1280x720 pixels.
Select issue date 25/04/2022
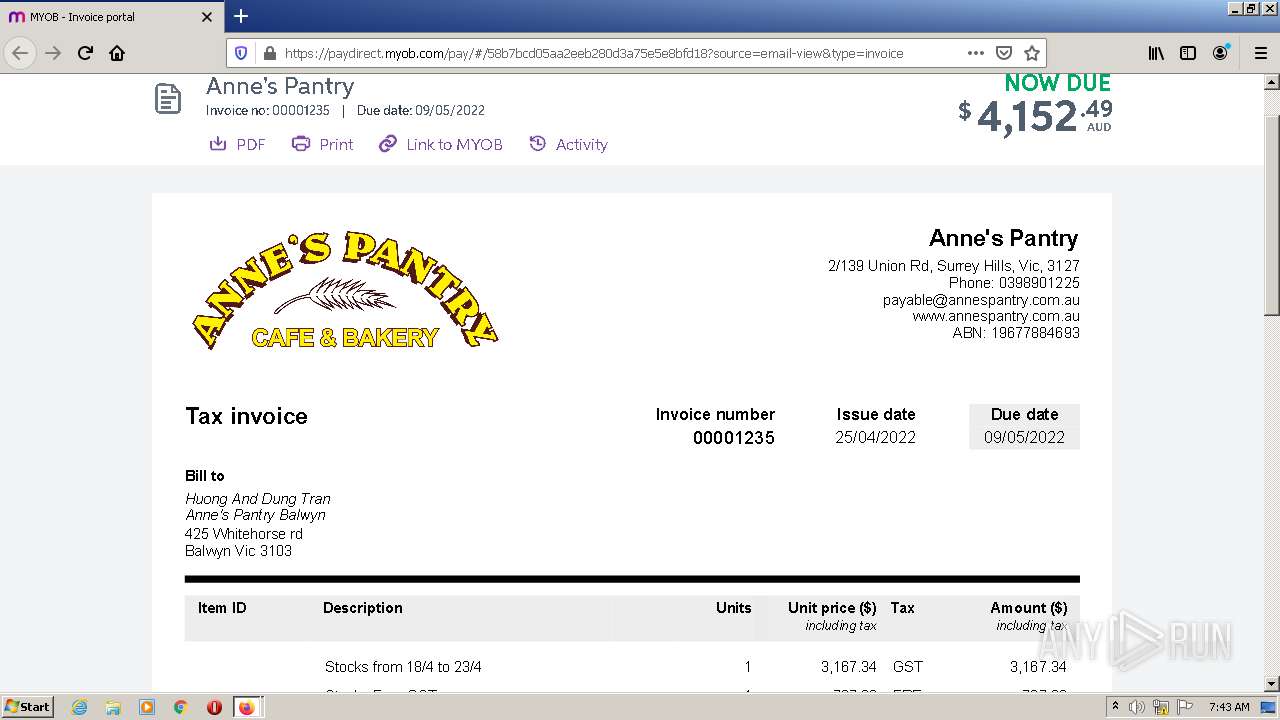[875, 437]
